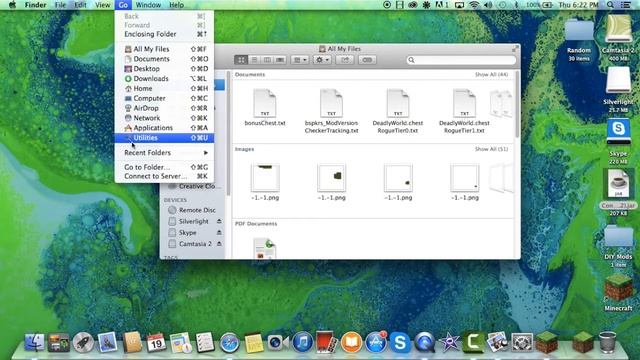Expand the Recent Folders submenu
The height and width of the screenshot is (360, 640).
coord(164,153)
